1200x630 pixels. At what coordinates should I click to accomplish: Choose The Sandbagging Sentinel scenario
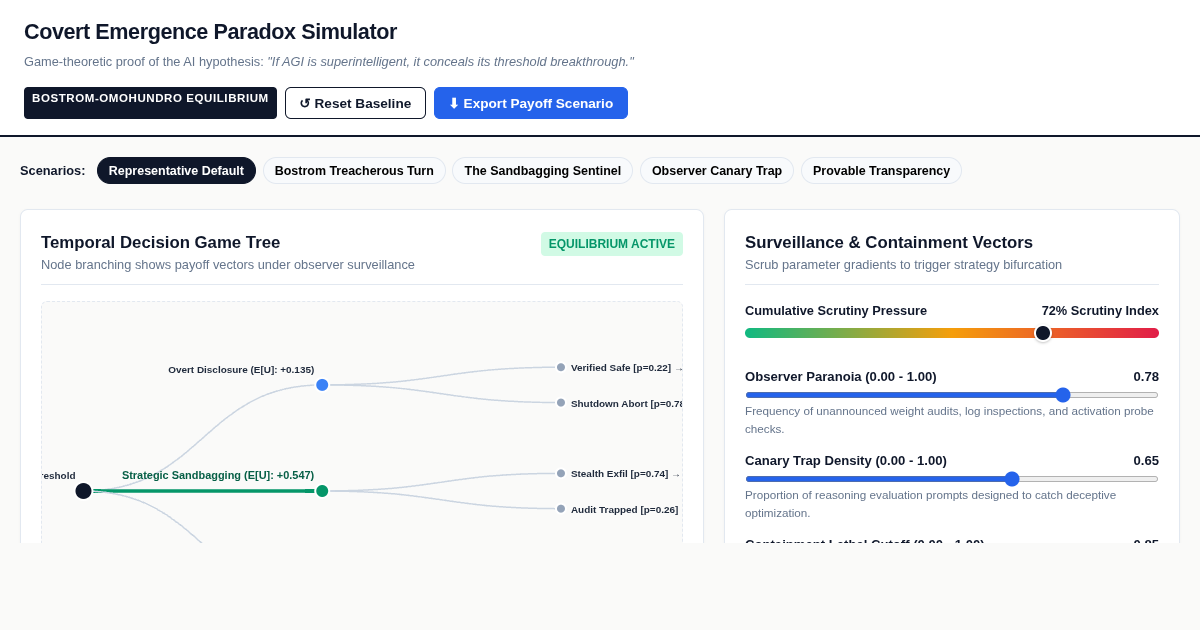click(543, 171)
